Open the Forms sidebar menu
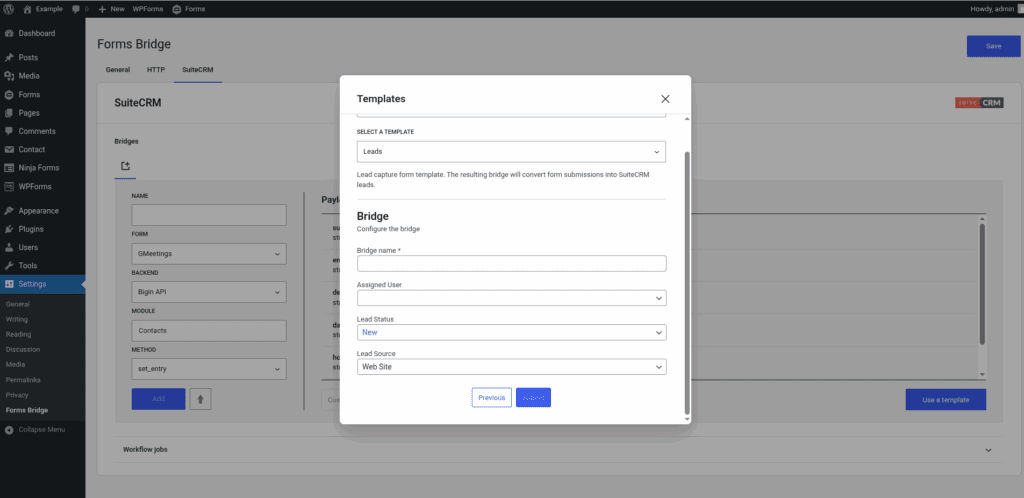This screenshot has width=1024, height=498. [x=42, y=95]
